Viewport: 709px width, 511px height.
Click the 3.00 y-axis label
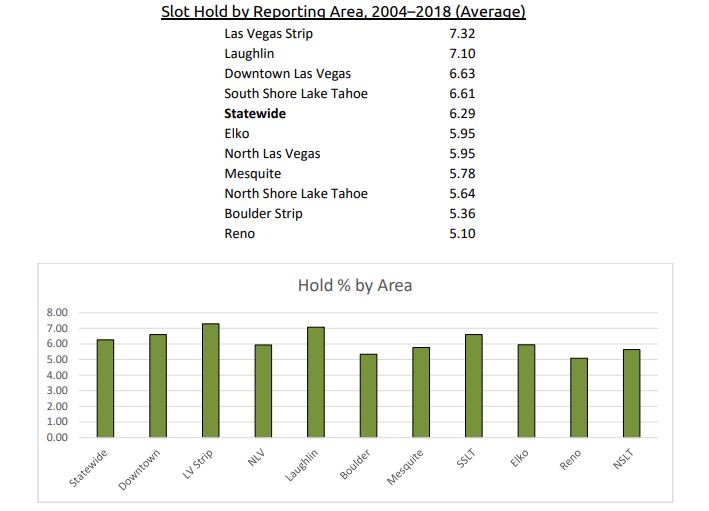pos(57,391)
